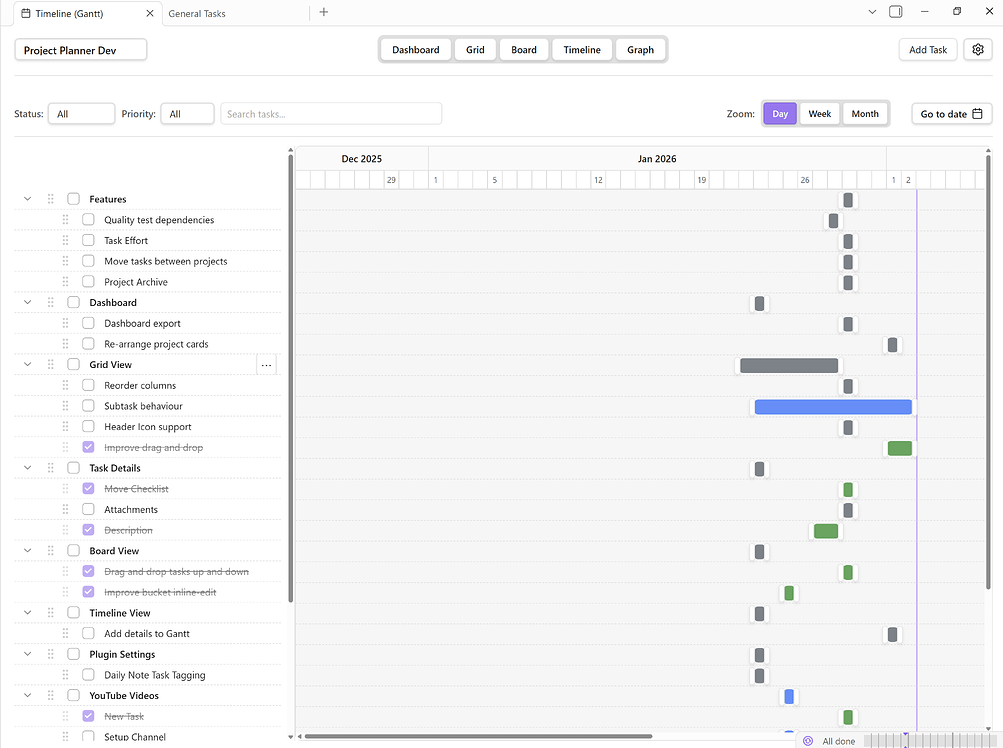Viewport: 1003px width, 748px height.
Task: Click the drag handle next to Task Effort
Action: click(x=65, y=241)
